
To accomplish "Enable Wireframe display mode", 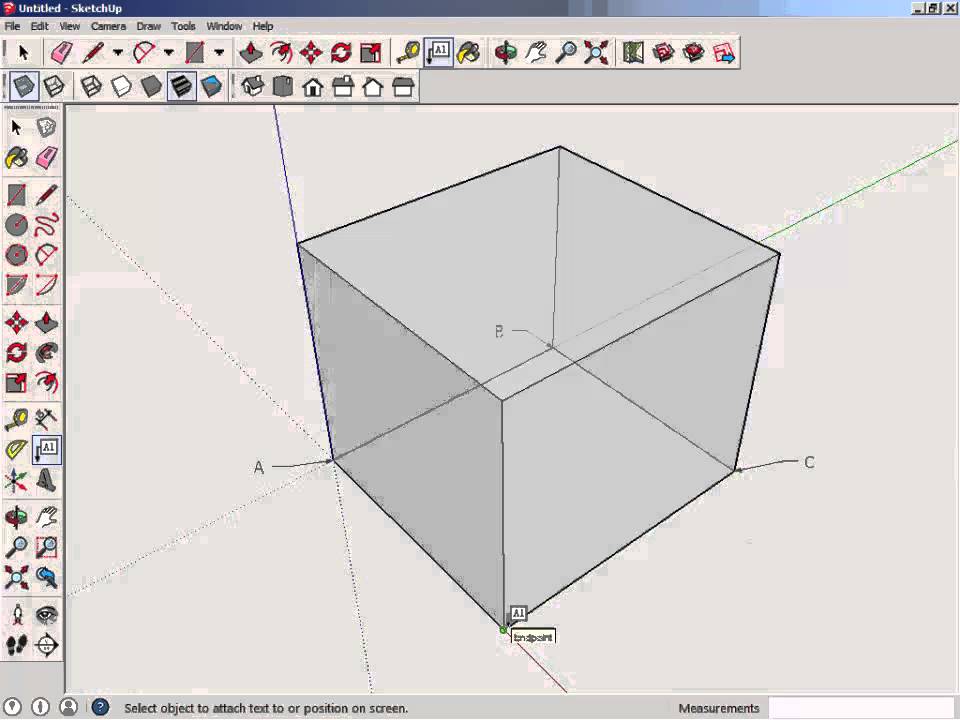I will click(x=89, y=87).
